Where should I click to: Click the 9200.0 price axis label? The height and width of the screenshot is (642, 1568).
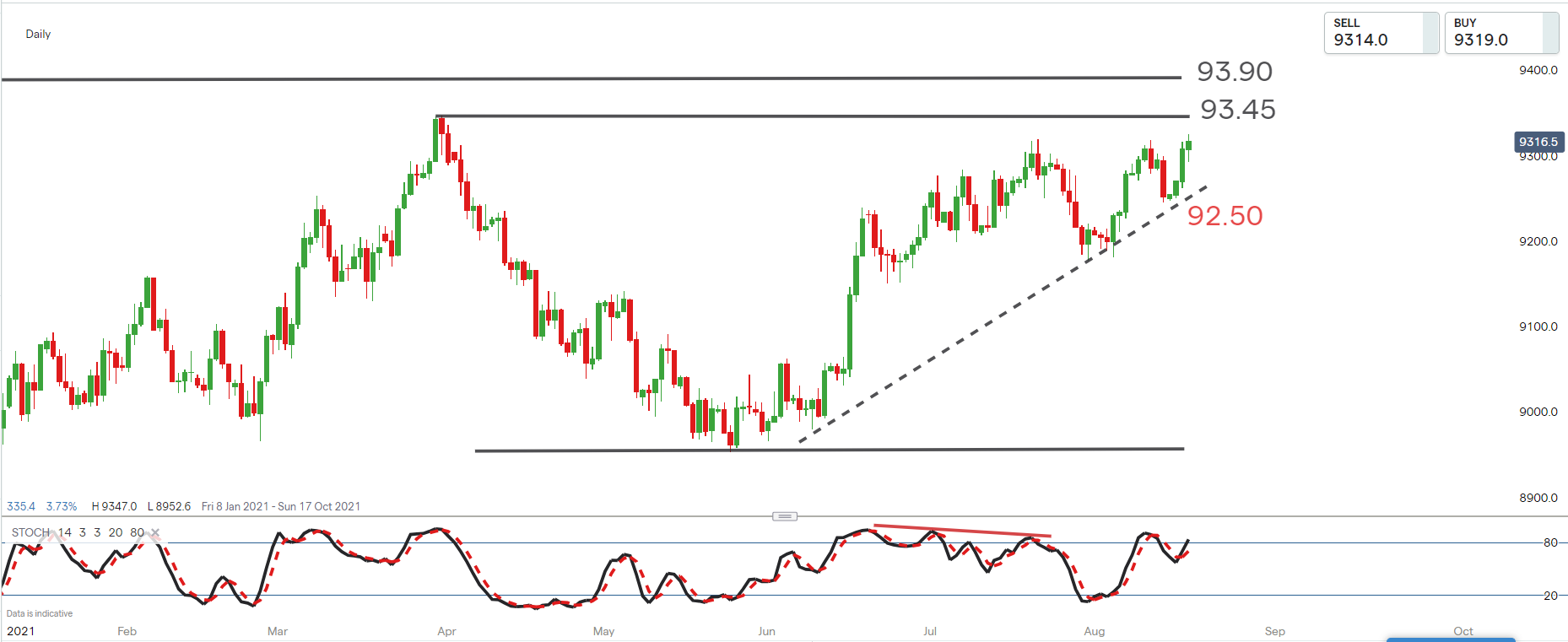[x=1538, y=241]
